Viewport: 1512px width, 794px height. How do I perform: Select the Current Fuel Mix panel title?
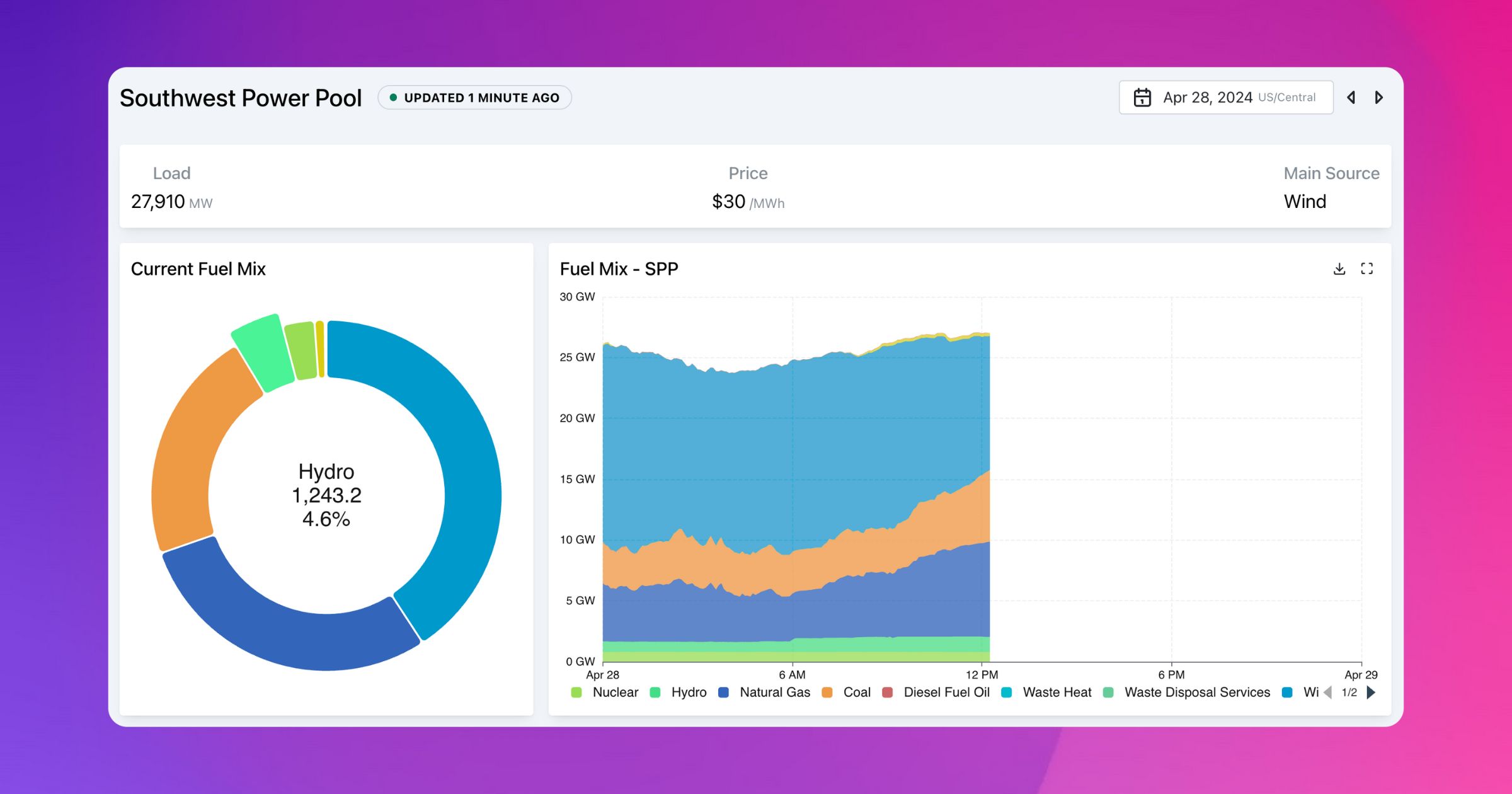[198, 269]
